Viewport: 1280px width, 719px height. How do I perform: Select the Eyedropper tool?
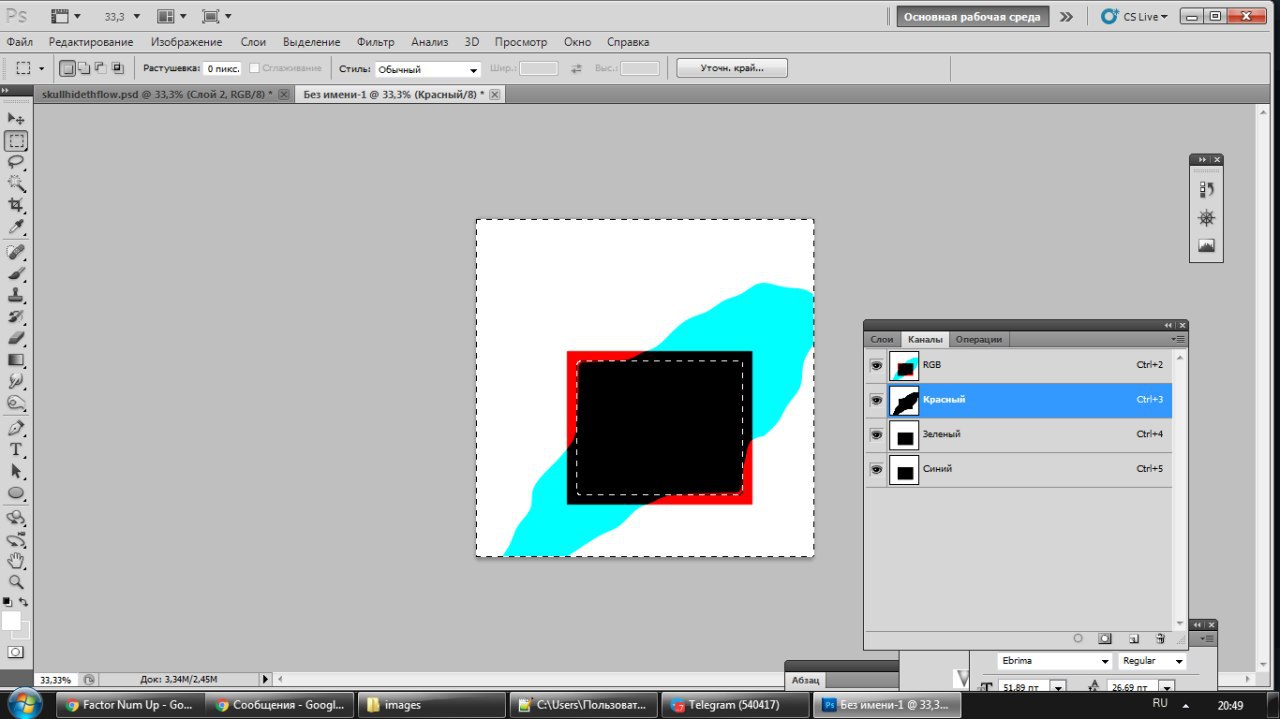16,227
